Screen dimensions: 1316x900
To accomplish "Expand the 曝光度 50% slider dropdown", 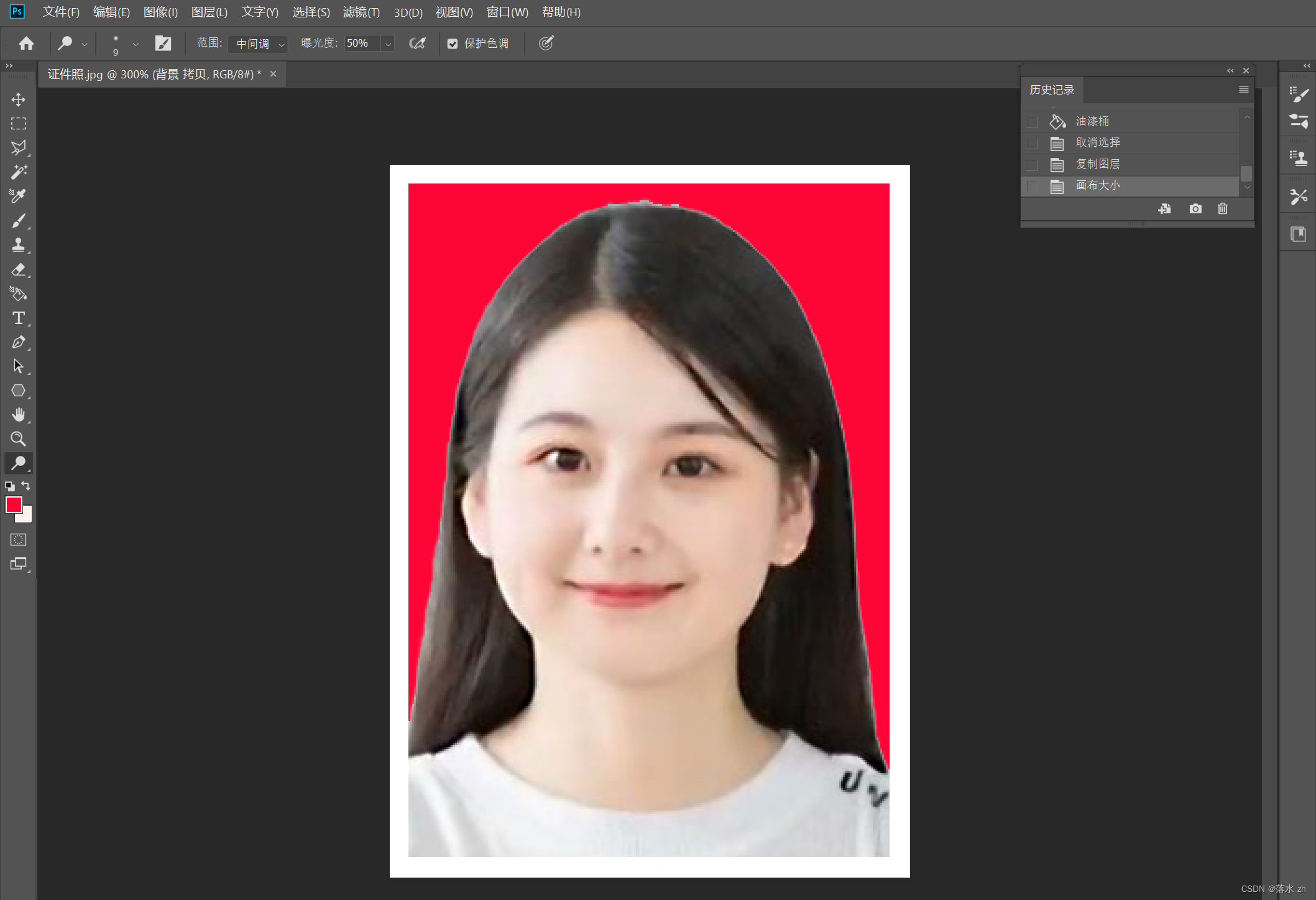I will 388,44.
